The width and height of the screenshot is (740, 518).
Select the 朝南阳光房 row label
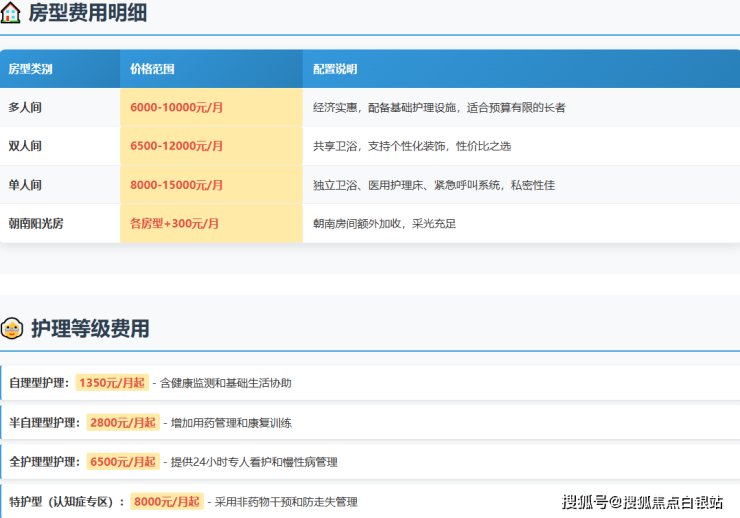[36, 224]
